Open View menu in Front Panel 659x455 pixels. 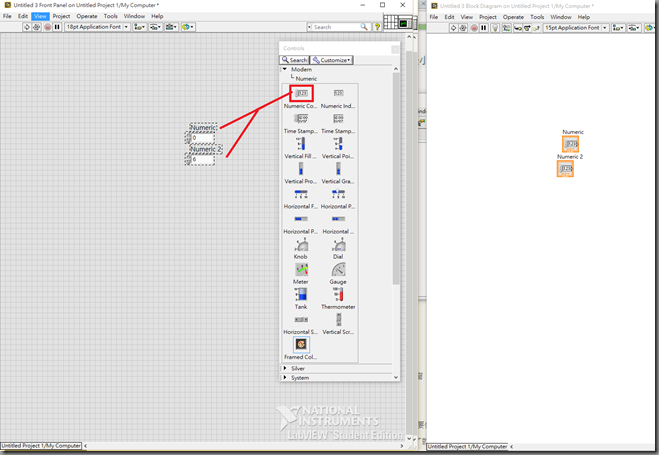(40, 16)
